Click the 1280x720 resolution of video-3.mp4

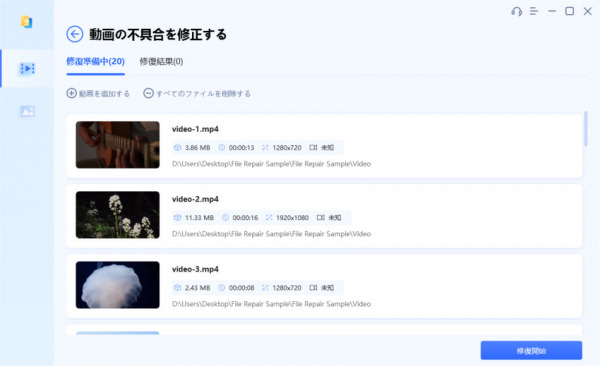[287, 288]
